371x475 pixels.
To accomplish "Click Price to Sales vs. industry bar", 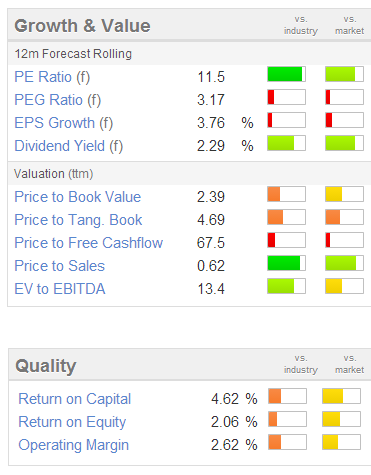I will 286,263.
